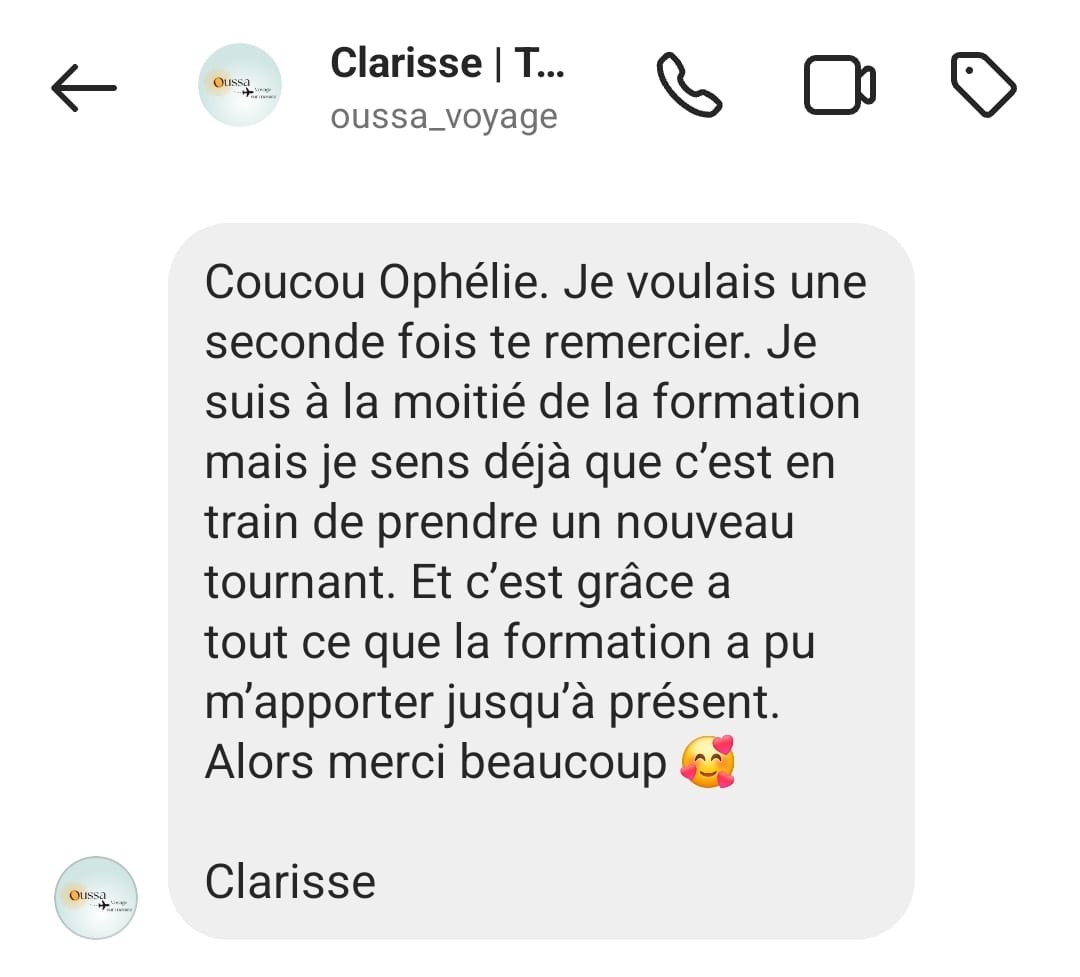Tap the "Clarisse" signature at the end of the message
Image resolution: width=1080 pixels, height=977 pixels.
pos(290,882)
